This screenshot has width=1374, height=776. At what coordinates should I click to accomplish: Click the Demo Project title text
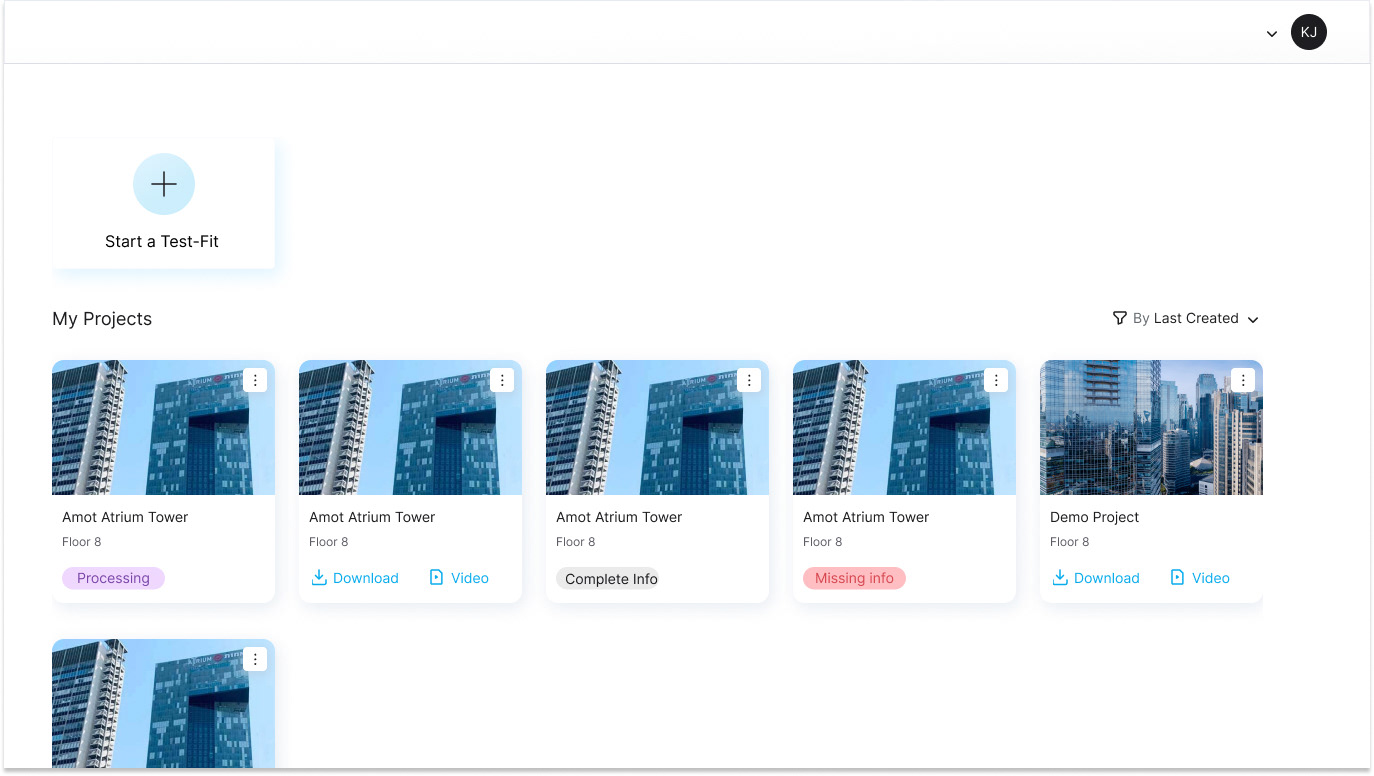[x=1094, y=517]
